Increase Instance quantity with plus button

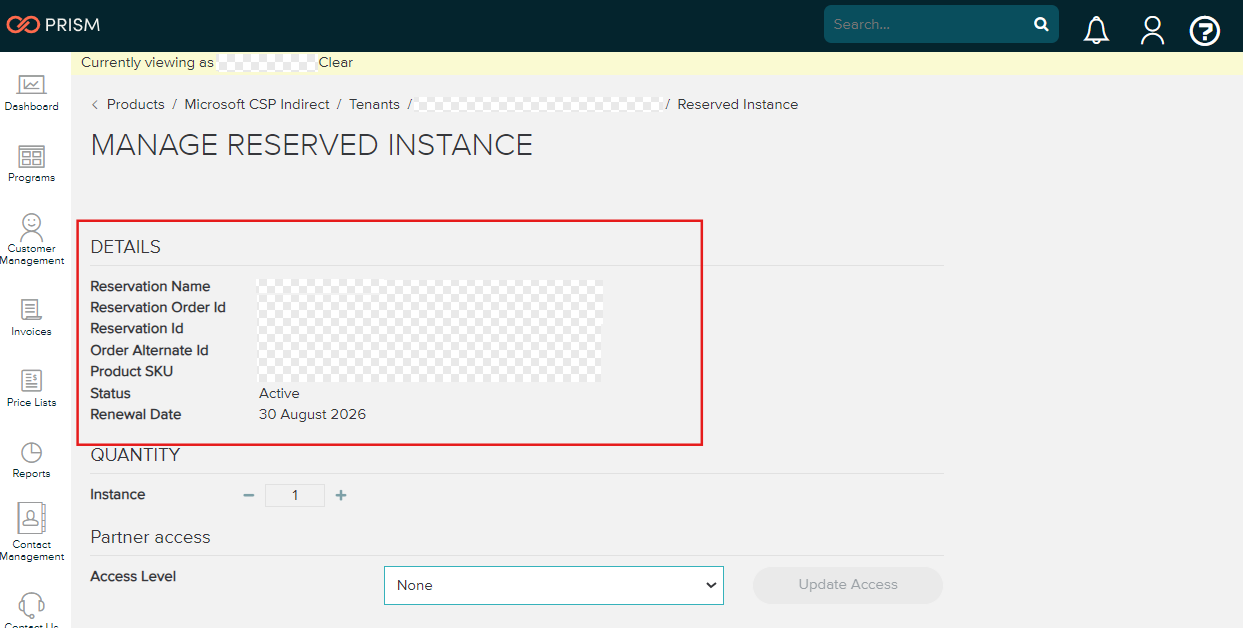click(x=341, y=495)
